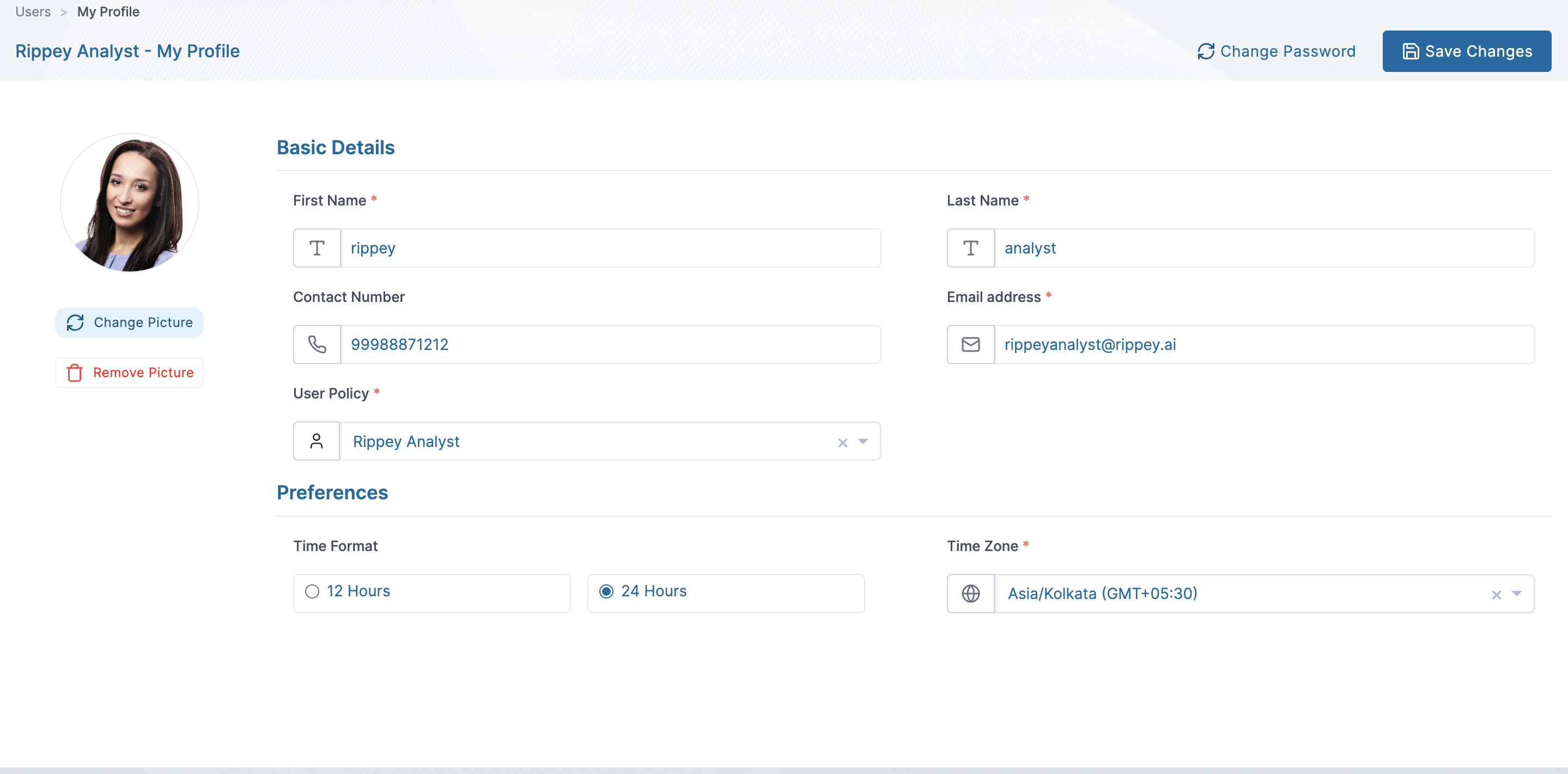Go to Users breadcrumb
This screenshot has width=1568, height=774.
(x=33, y=11)
